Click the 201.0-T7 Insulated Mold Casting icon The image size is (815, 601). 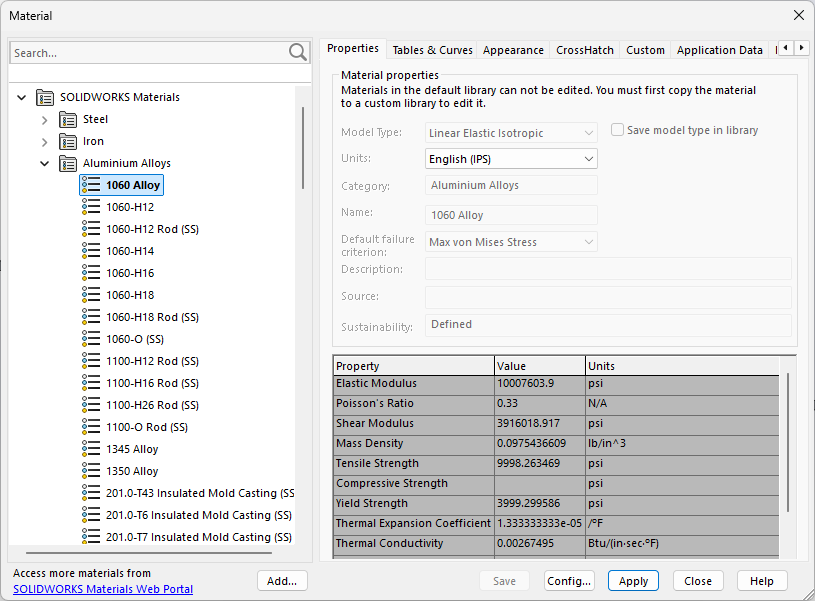coord(91,537)
